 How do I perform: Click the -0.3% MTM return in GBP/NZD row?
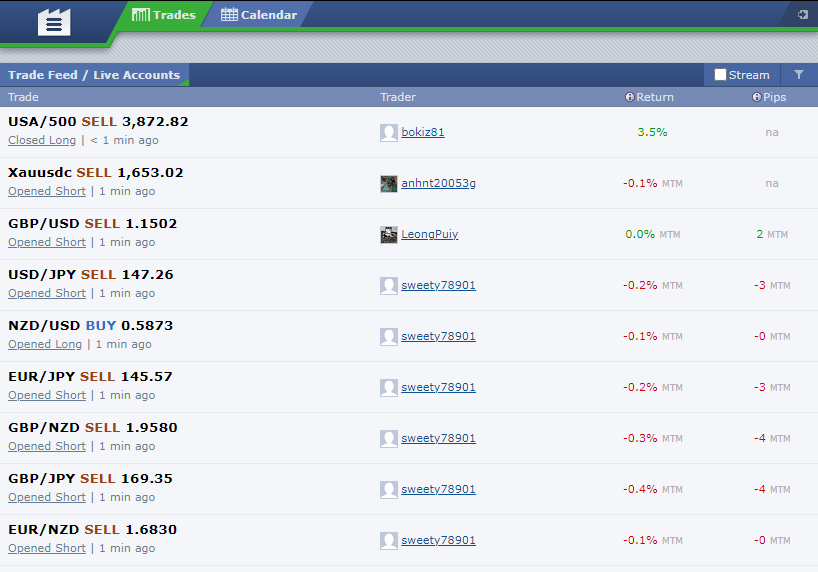pos(653,438)
